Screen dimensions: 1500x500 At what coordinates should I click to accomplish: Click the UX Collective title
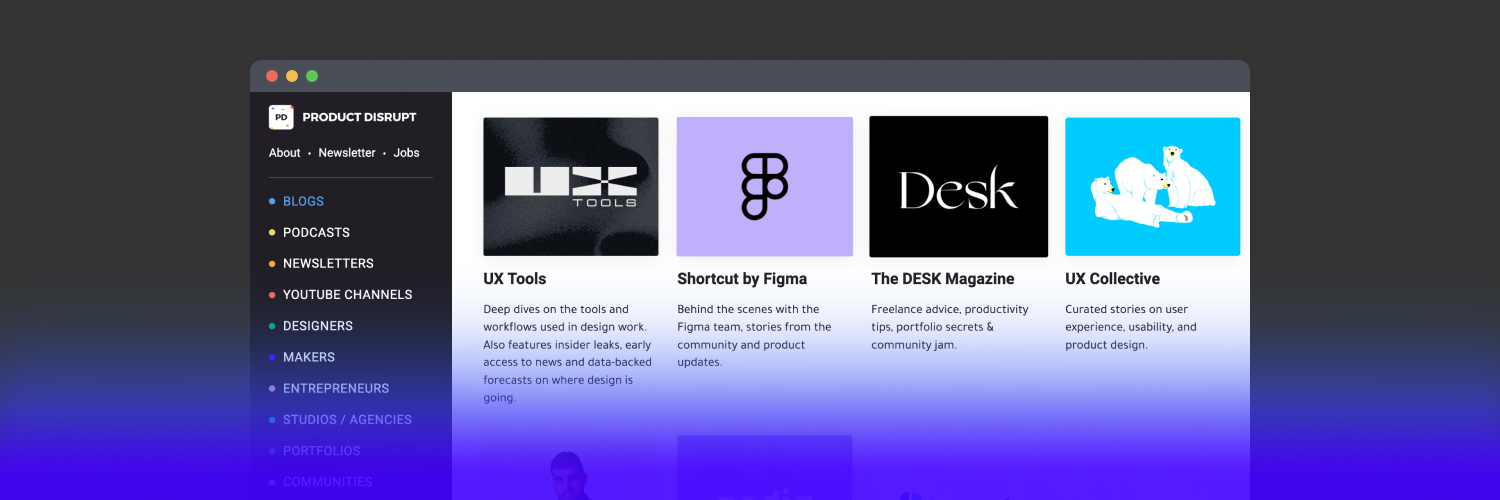[1112, 279]
